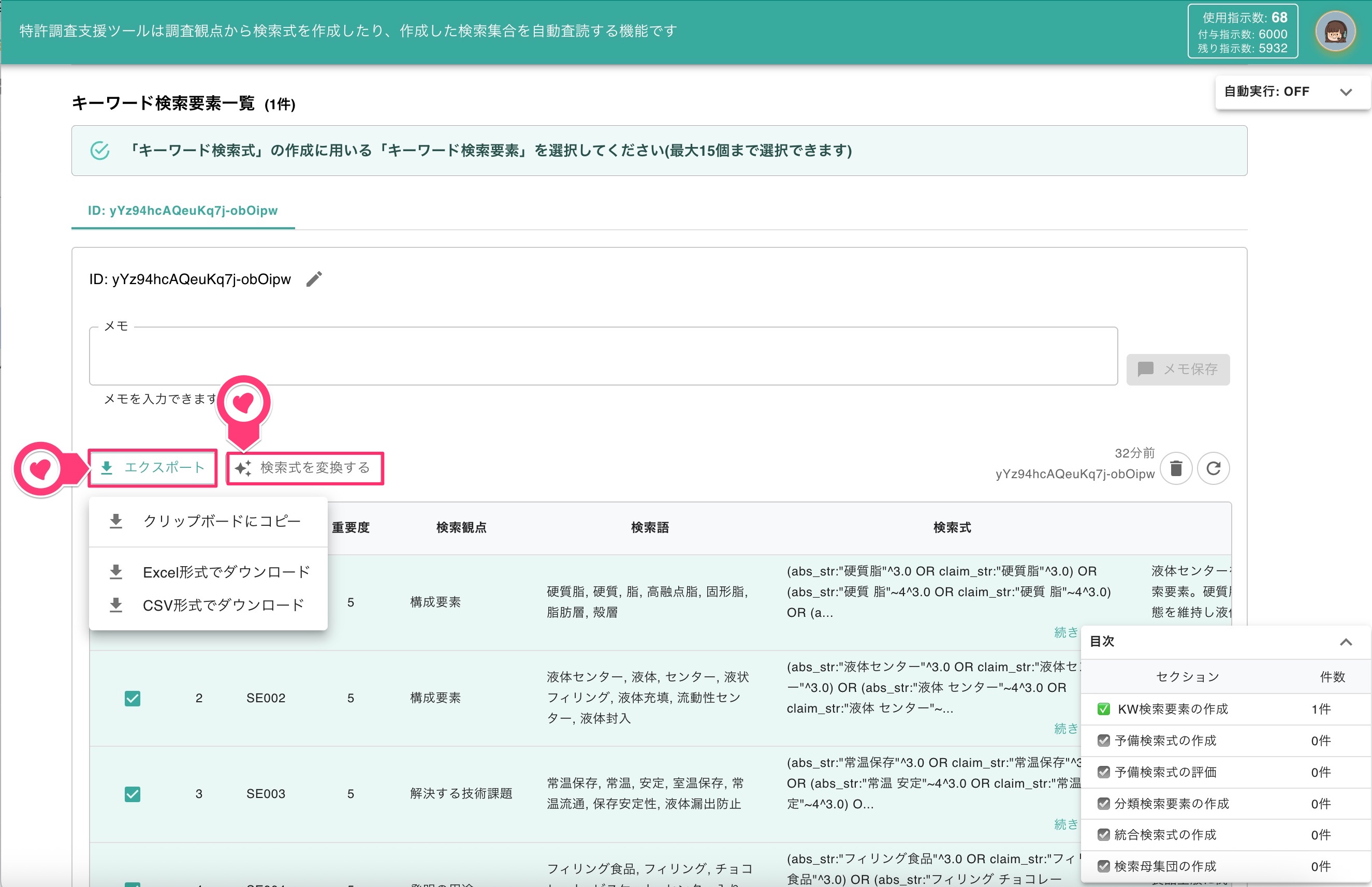1372x887 pixels.
Task: Click the メモ保存 button
Action: coord(1178,369)
